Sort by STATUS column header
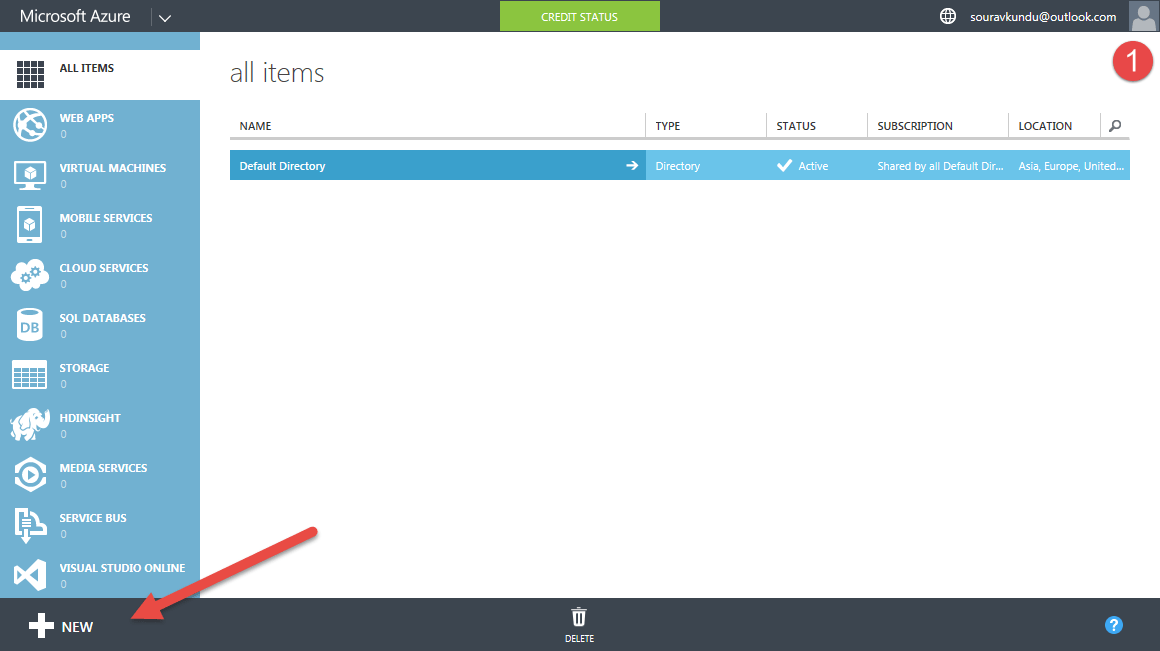Viewport: 1160px width, 651px height. pos(796,126)
